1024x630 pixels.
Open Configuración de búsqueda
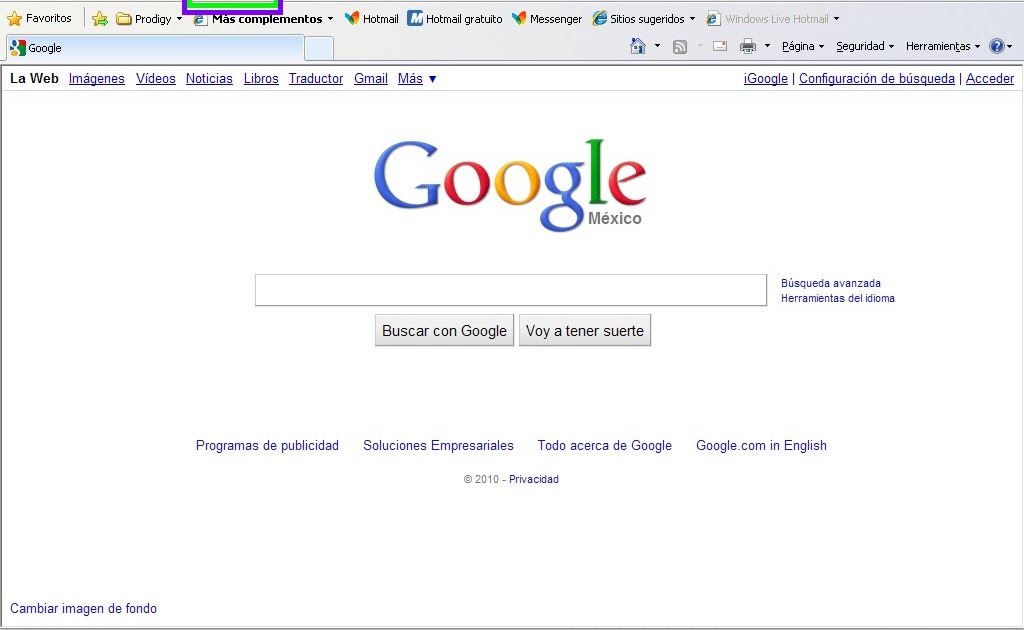pos(876,78)
